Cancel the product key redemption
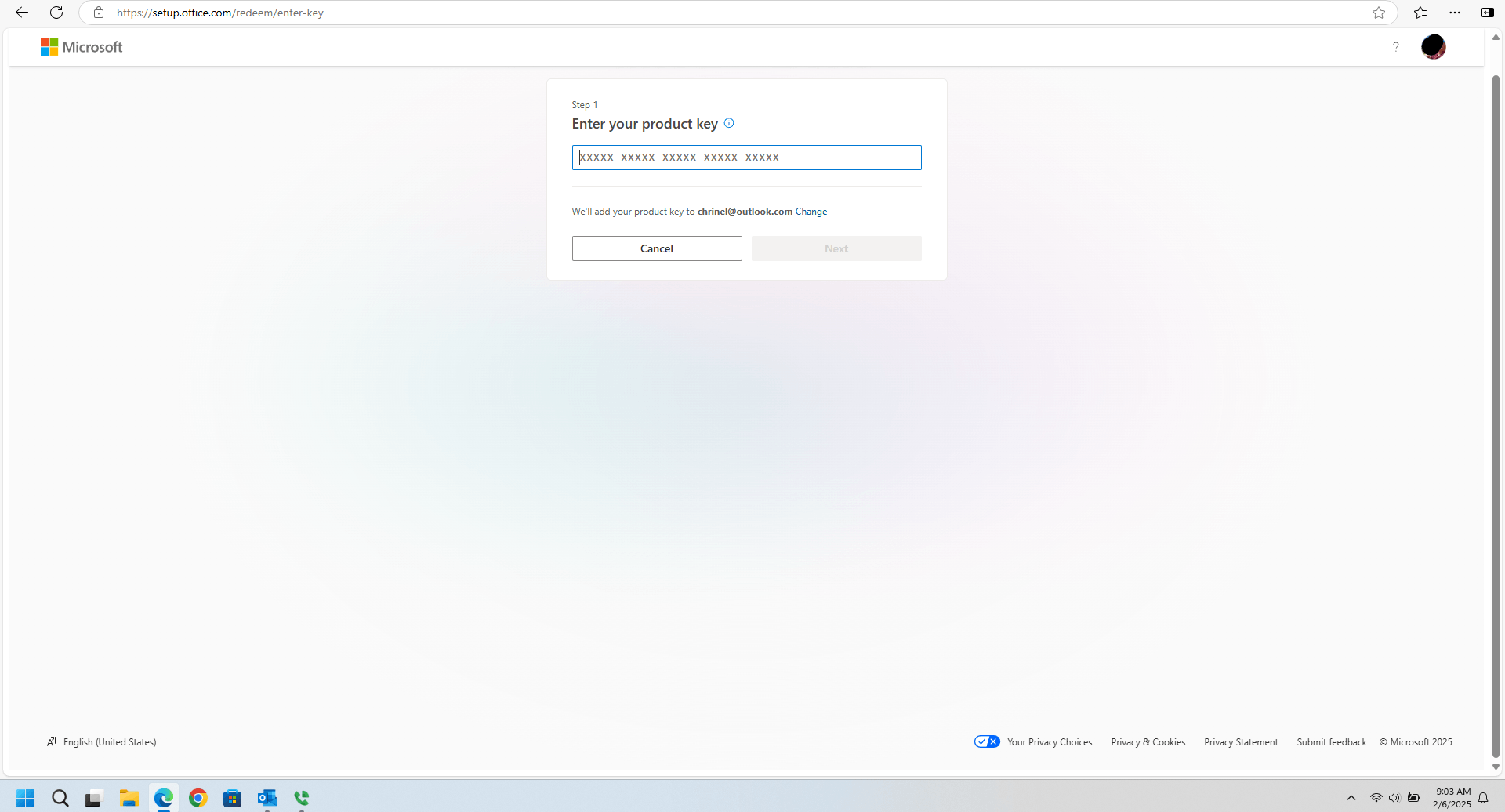 (x=657, y=248)
